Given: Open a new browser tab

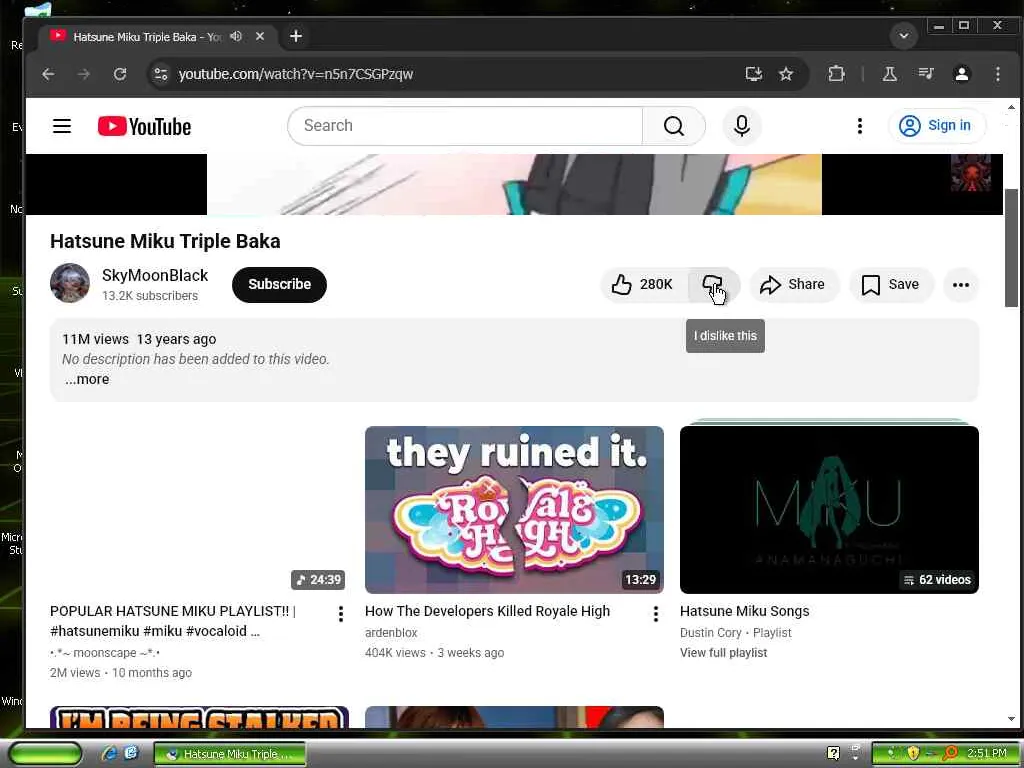Looking at the screenshot, I should pyautogui.click(x=296, y=37).
